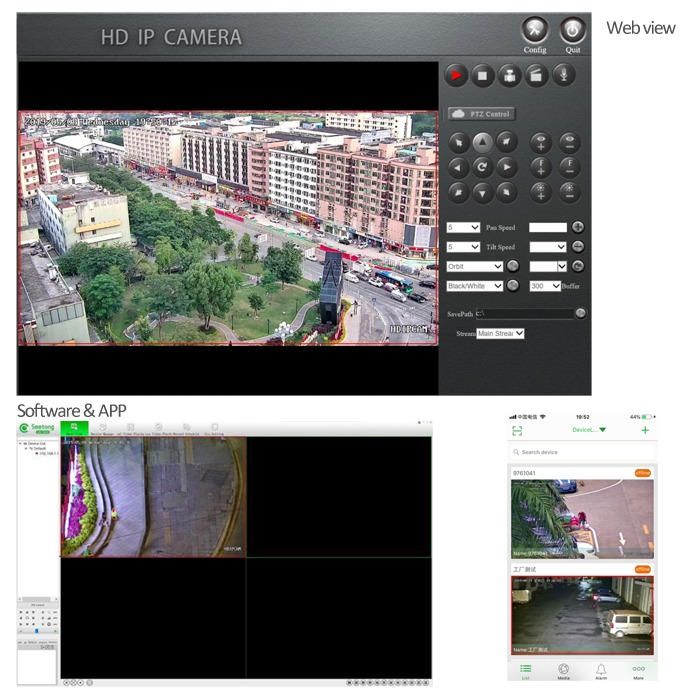Open Sys Setting tab in Seetong

(x=214, y=429)
